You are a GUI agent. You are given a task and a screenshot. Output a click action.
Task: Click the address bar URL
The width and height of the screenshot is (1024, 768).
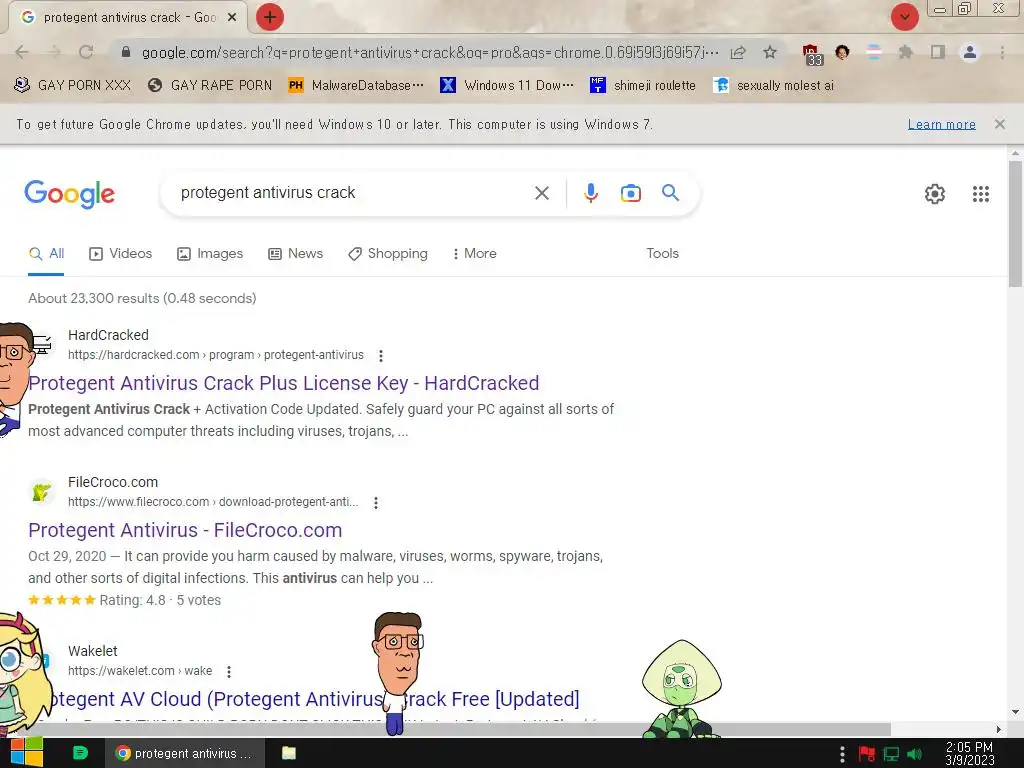pos(430,52)
